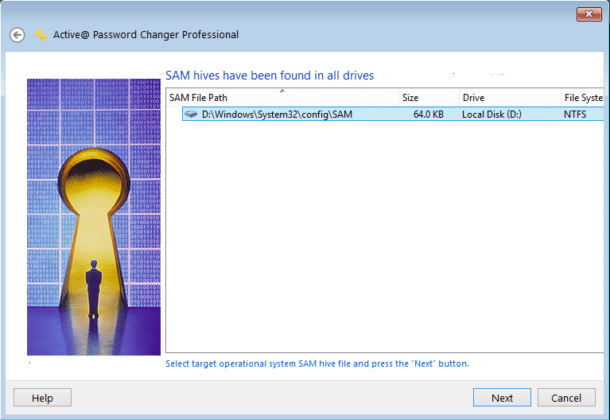The height and width of the screenshot is (420, 610).
Task: Cancel the wizard
Action: point(566,398)
